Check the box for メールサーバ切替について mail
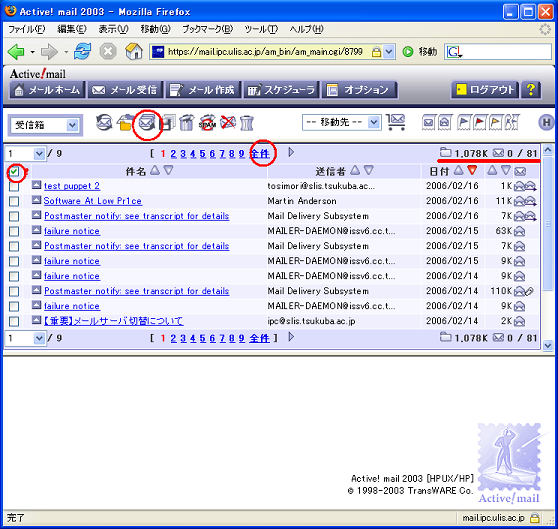558x529 pixels. tap(14, 322)
